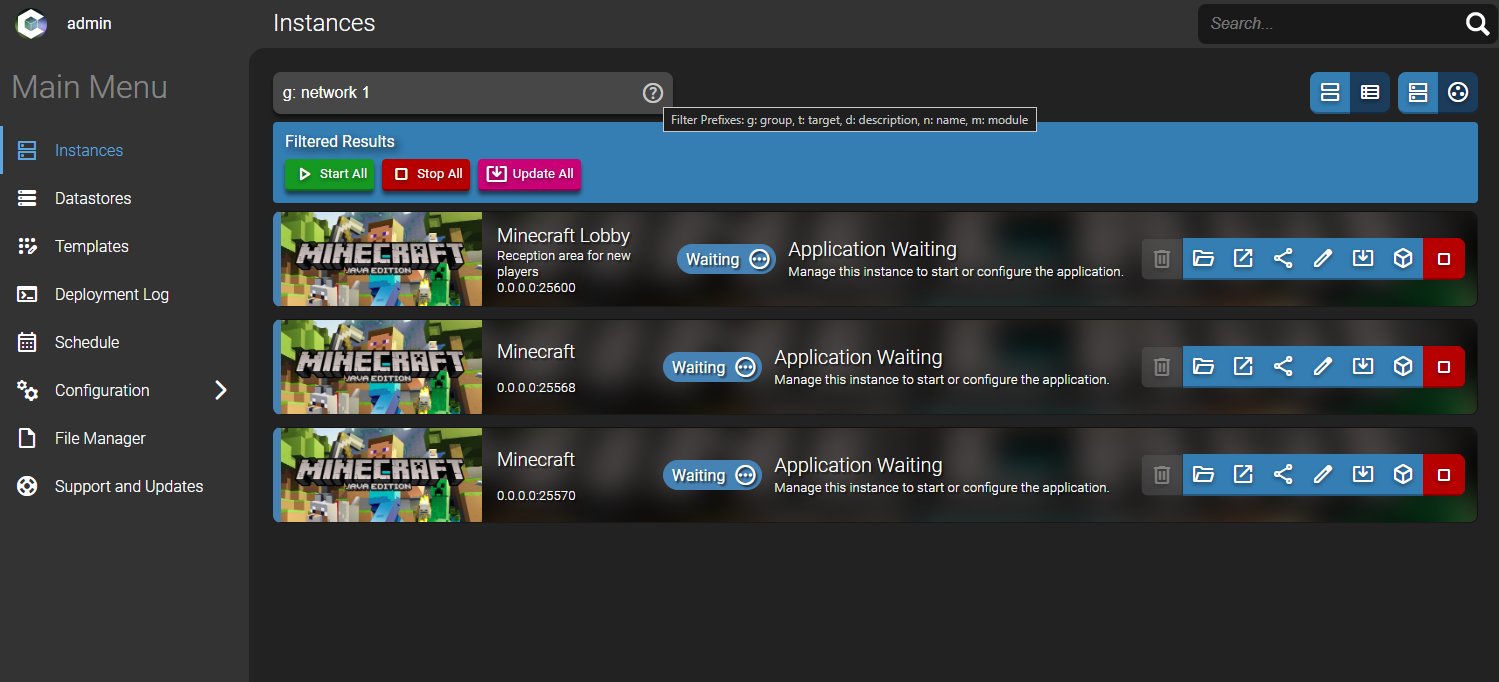The image size is (1499, 682).
Task: Click the instance filter text field
Action: pos(455,93)
